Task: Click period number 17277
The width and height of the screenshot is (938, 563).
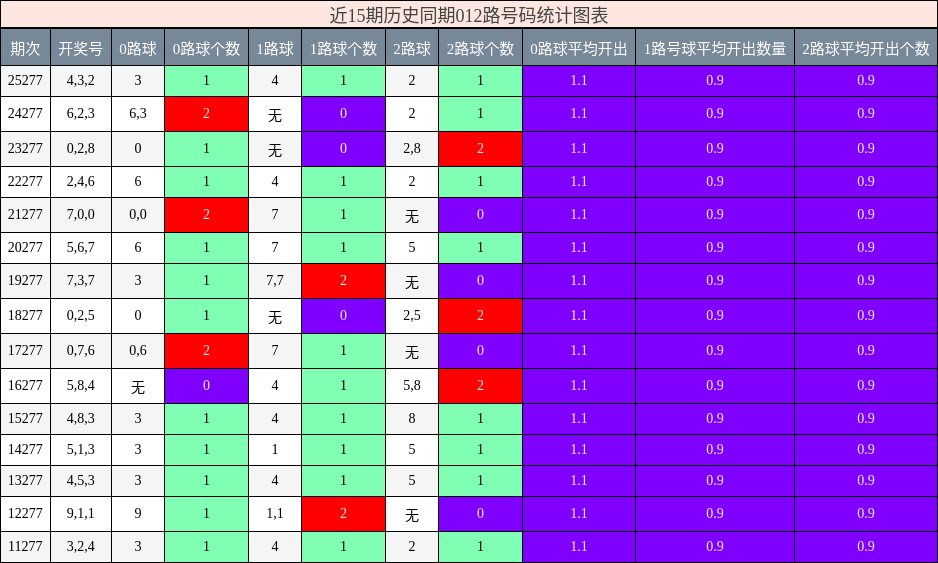Action: (x=25, y=351)
